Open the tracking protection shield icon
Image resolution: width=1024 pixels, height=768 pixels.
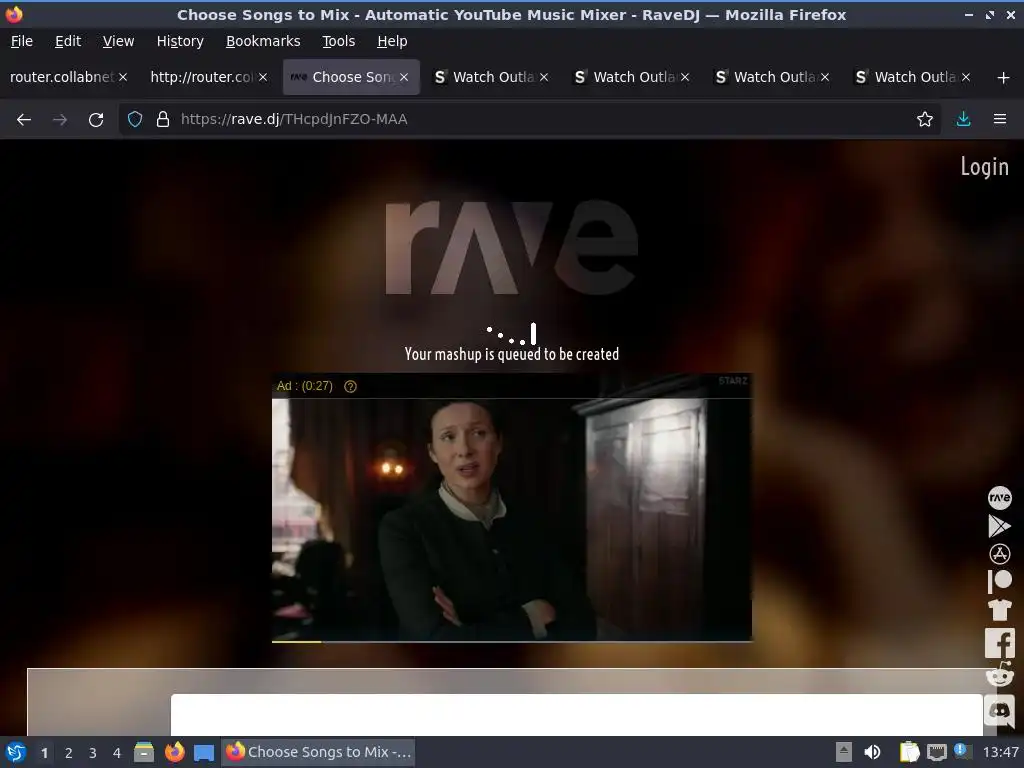[135, 120]
